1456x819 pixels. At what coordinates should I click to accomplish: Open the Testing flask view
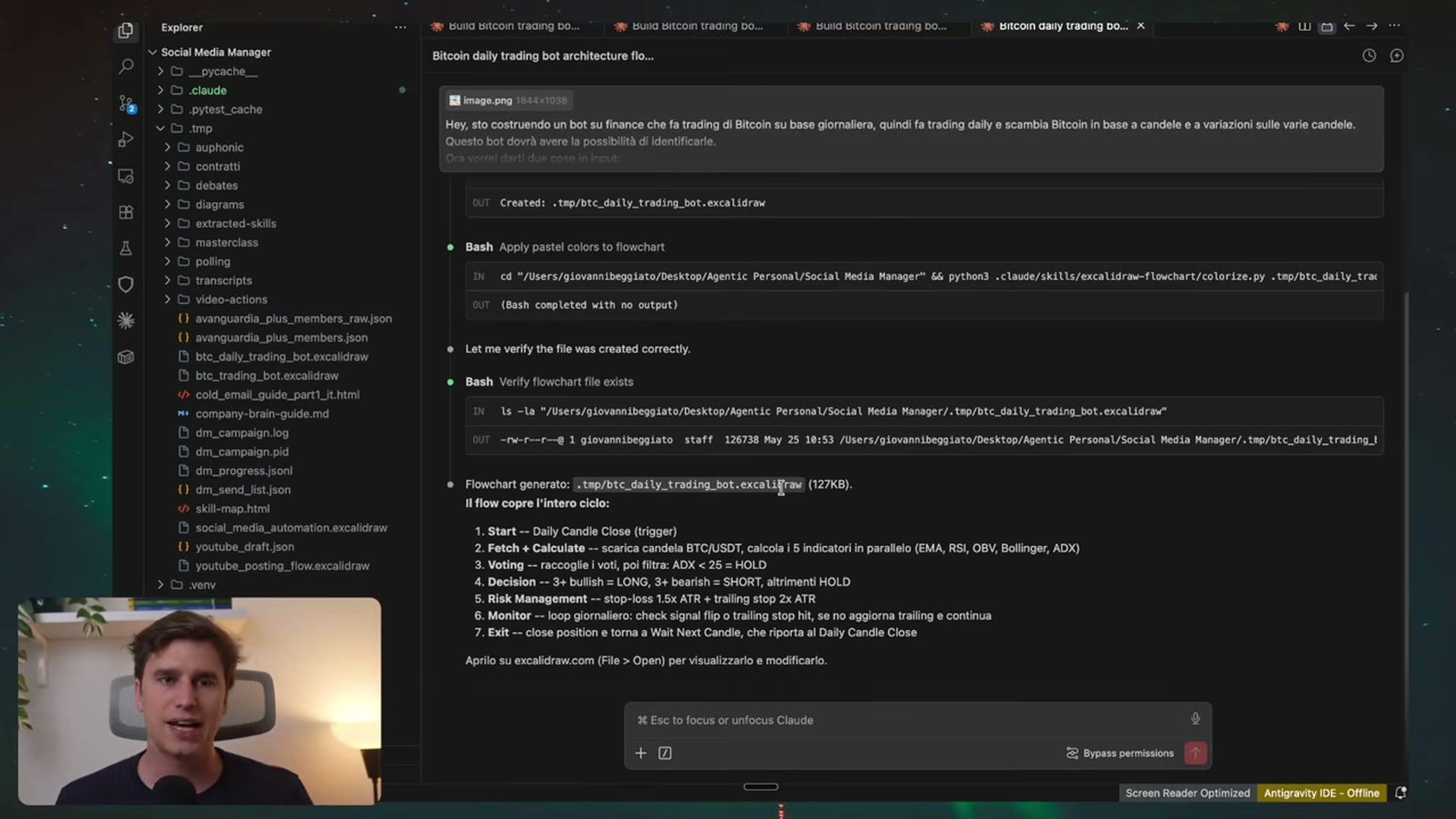click(x=126, y=248)
